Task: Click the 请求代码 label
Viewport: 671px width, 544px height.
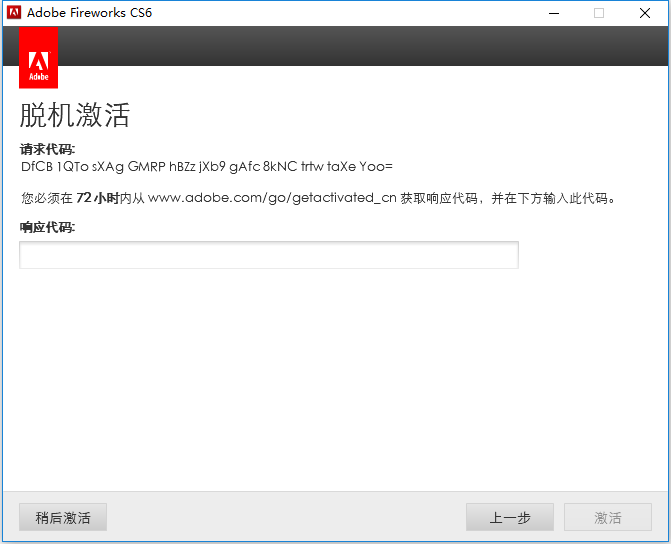Action: click(47, 149)
